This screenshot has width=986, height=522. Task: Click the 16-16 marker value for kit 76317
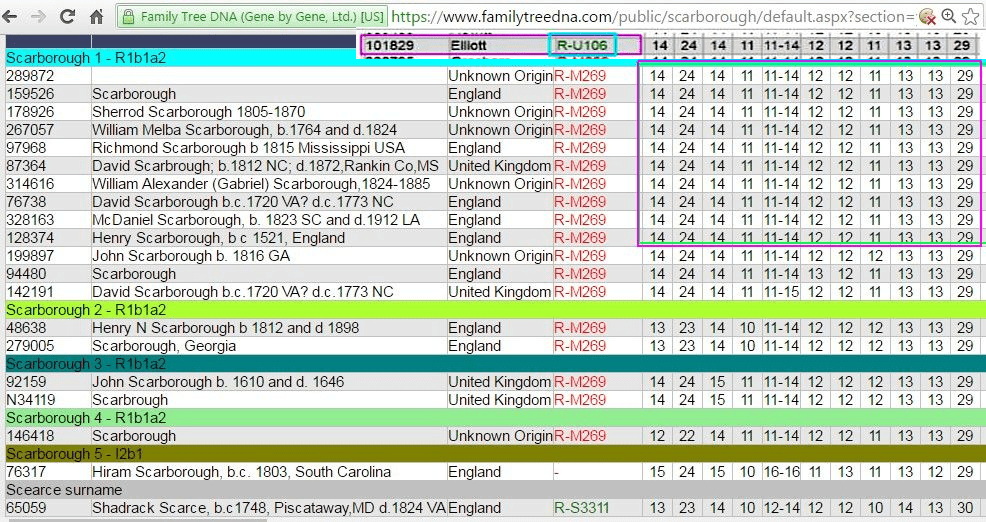(782, 472)
